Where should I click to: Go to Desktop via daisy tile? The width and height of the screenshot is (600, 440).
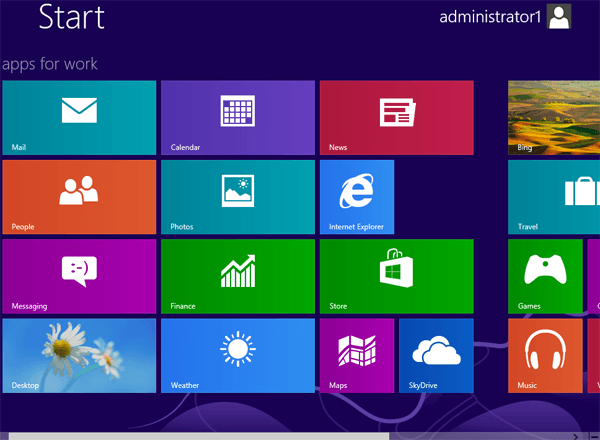click(x=79, y=355)
